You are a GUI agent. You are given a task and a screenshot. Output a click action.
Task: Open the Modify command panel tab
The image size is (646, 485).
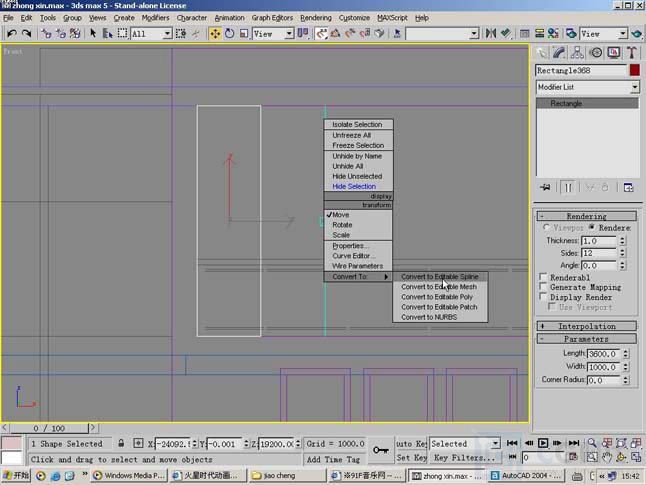click(559, 53)
